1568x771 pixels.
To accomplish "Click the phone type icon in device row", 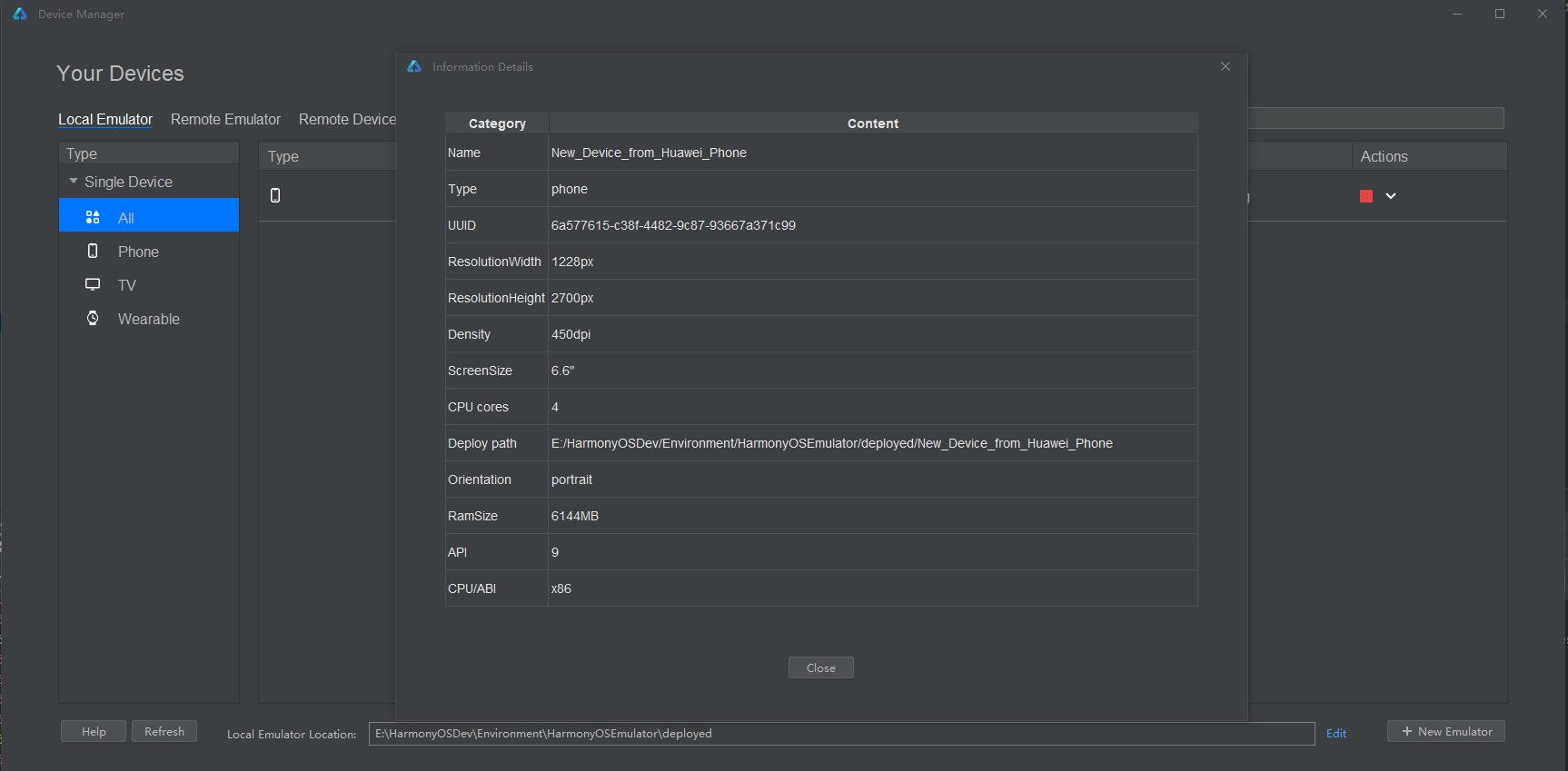I will pyautogui.click(x=275, y=195).
